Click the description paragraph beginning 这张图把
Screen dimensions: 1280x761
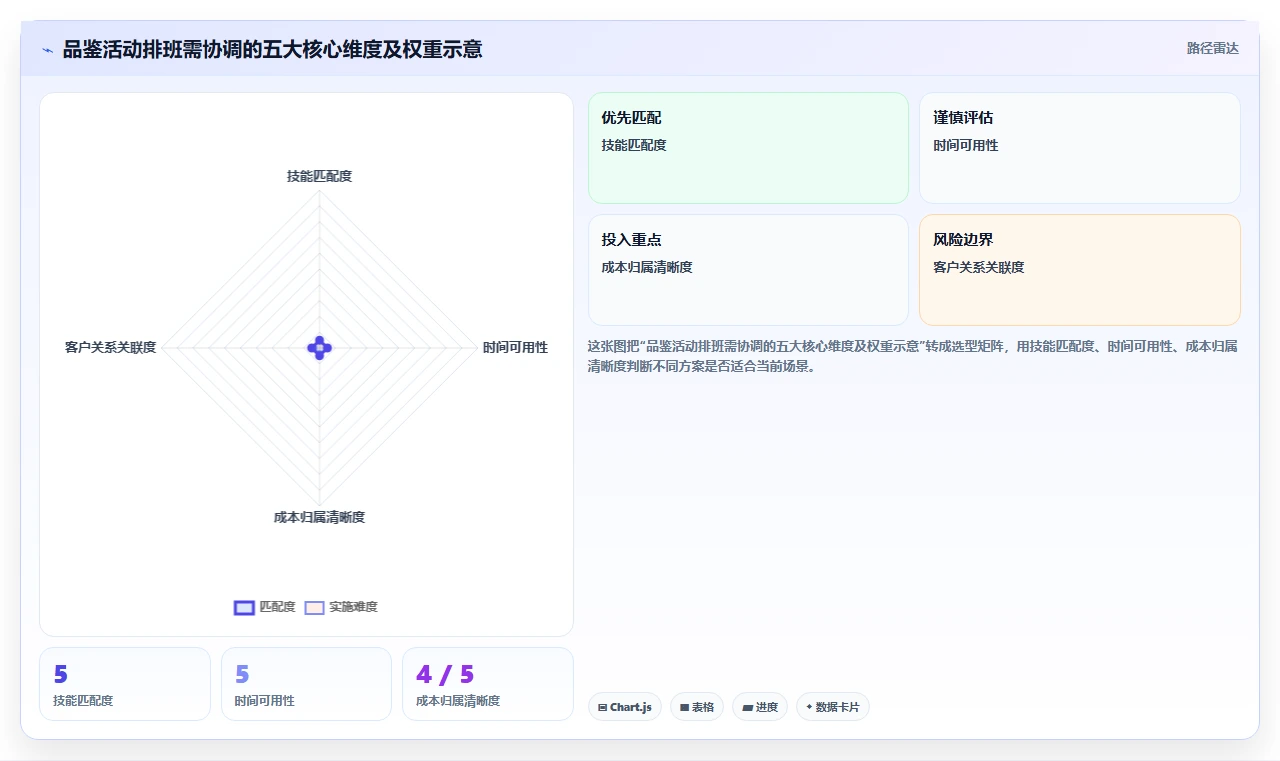pos(913,356)
